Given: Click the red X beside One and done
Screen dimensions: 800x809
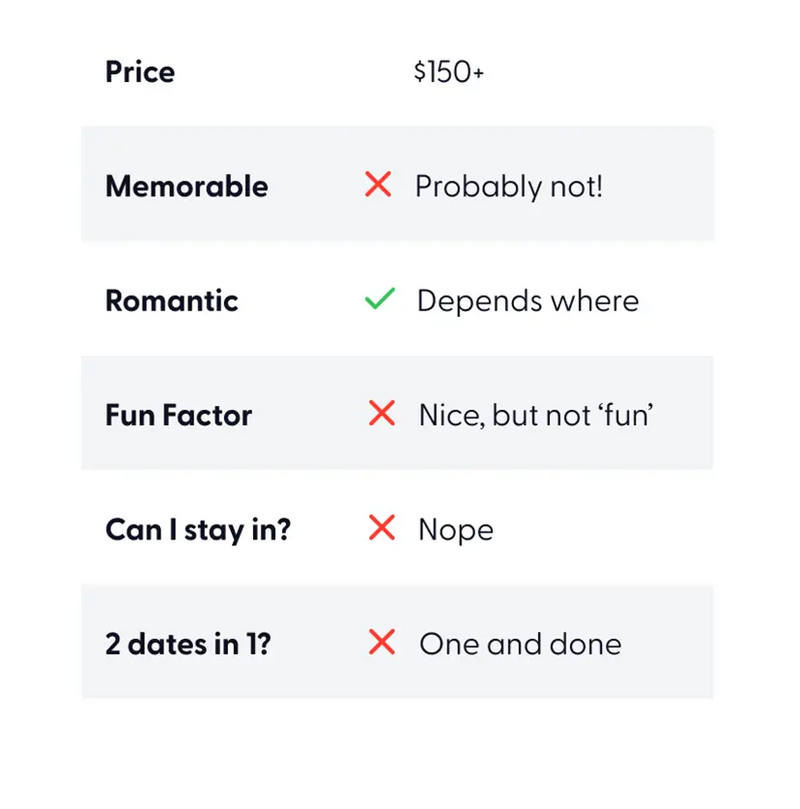Looking at the screenshot, I should click(x=382, y=642).
